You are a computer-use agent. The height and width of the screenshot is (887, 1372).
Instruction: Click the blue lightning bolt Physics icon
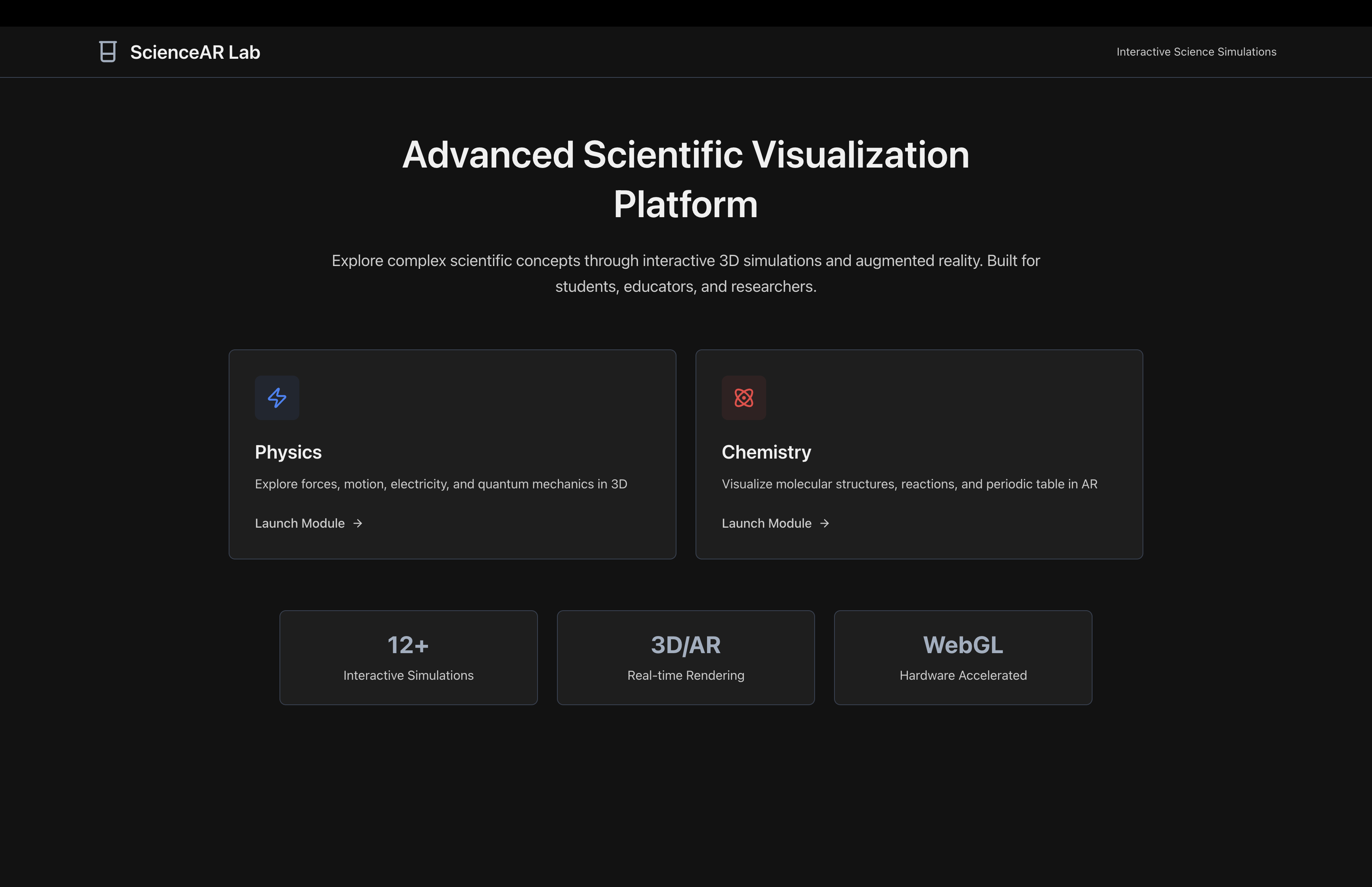click(277, 397)
